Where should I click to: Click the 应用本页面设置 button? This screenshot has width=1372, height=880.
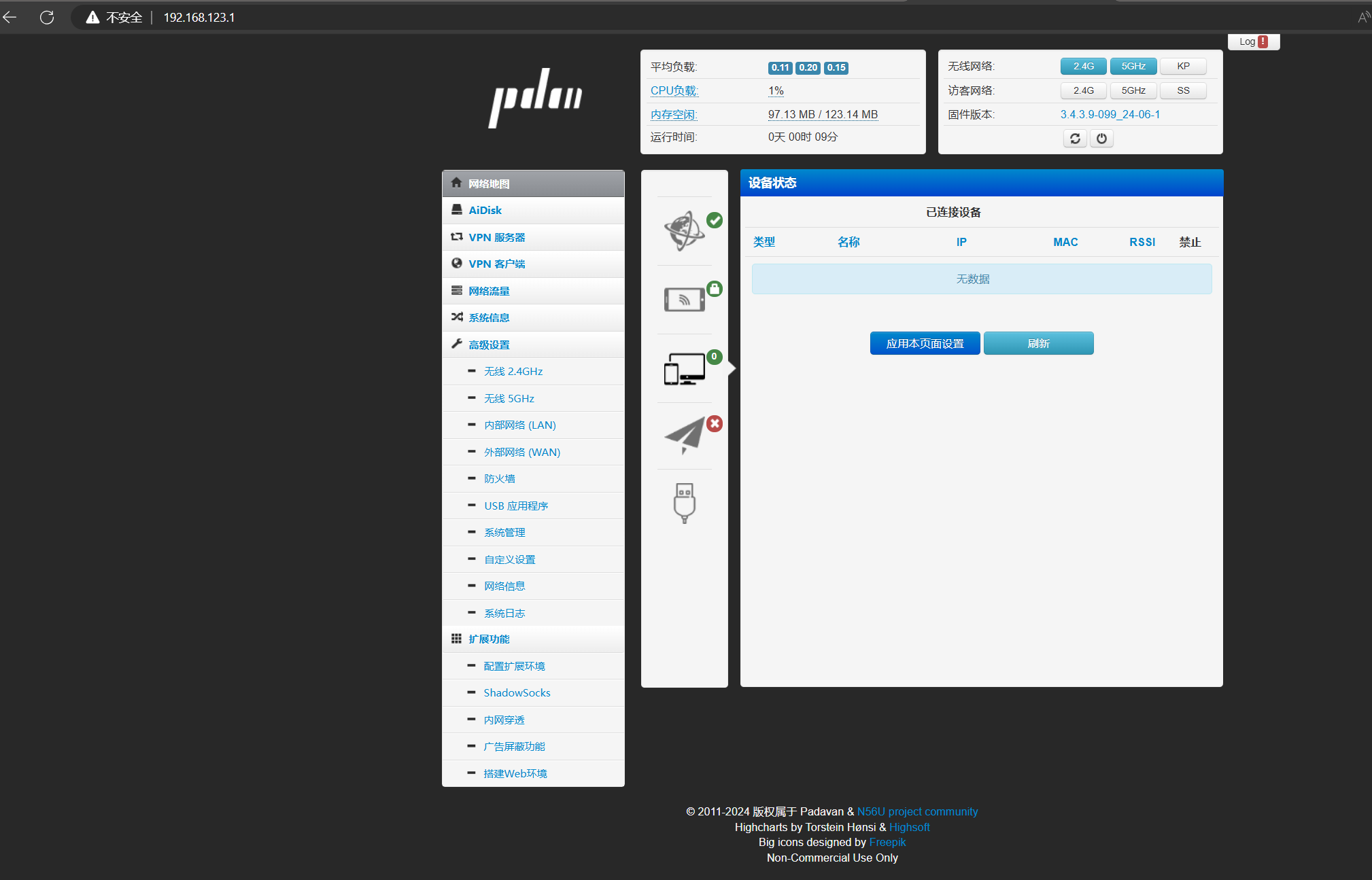coord(925,343)
